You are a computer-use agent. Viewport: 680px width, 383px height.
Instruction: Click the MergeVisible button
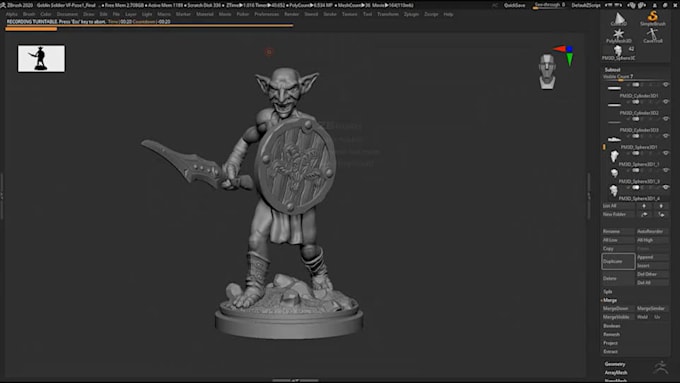point(618,317)
